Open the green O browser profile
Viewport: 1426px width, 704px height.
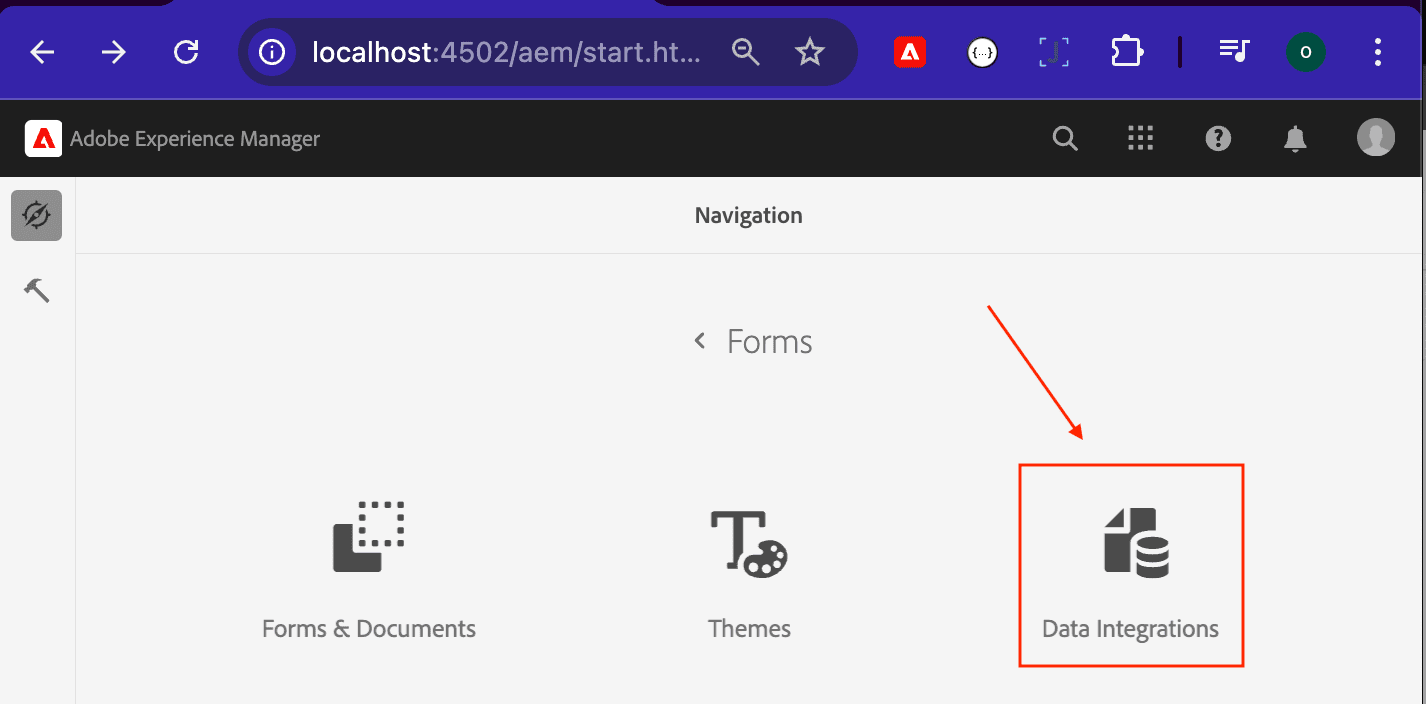pos(1306,52)
